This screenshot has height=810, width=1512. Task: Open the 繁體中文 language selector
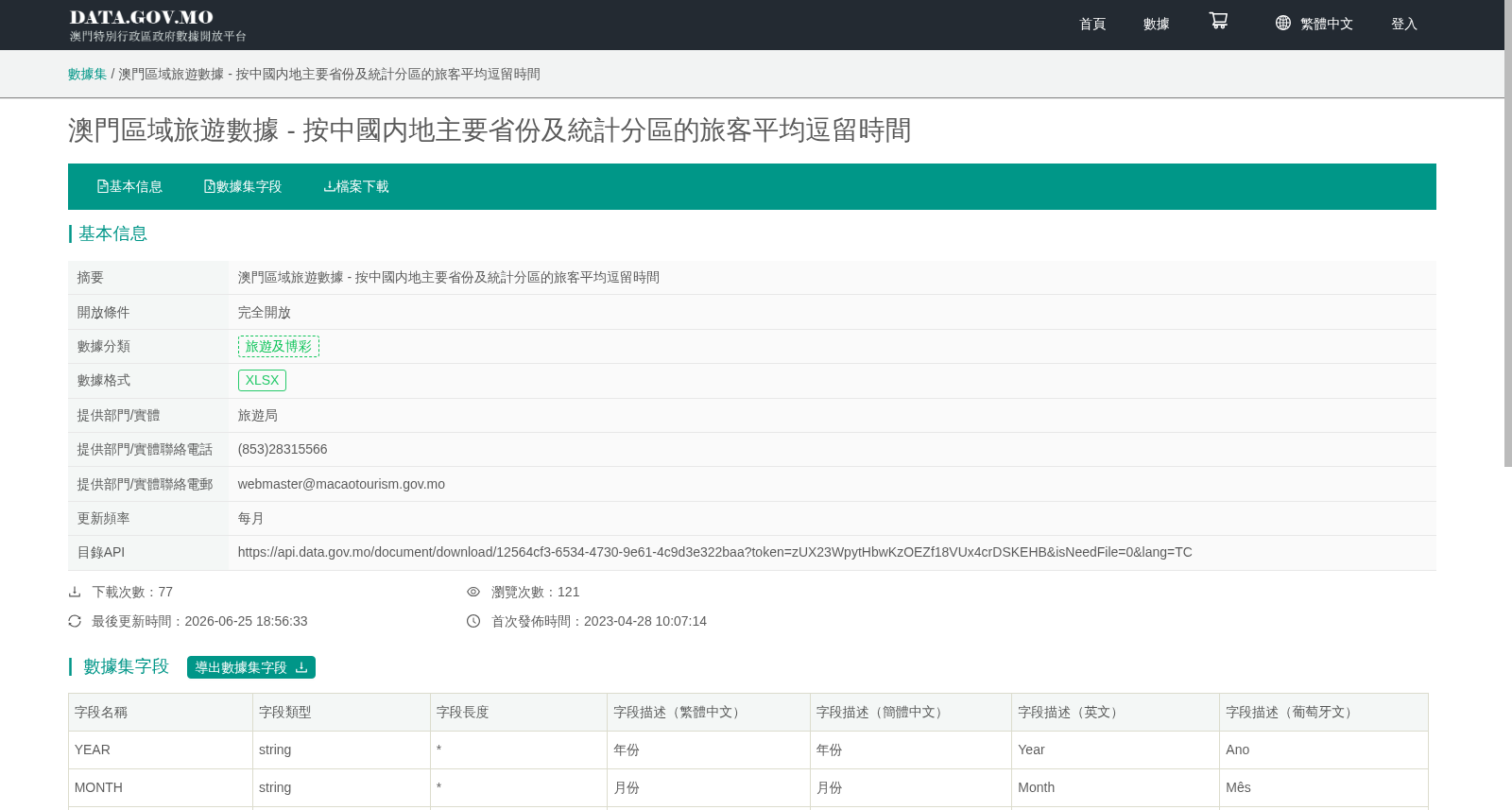[1326, 24]
